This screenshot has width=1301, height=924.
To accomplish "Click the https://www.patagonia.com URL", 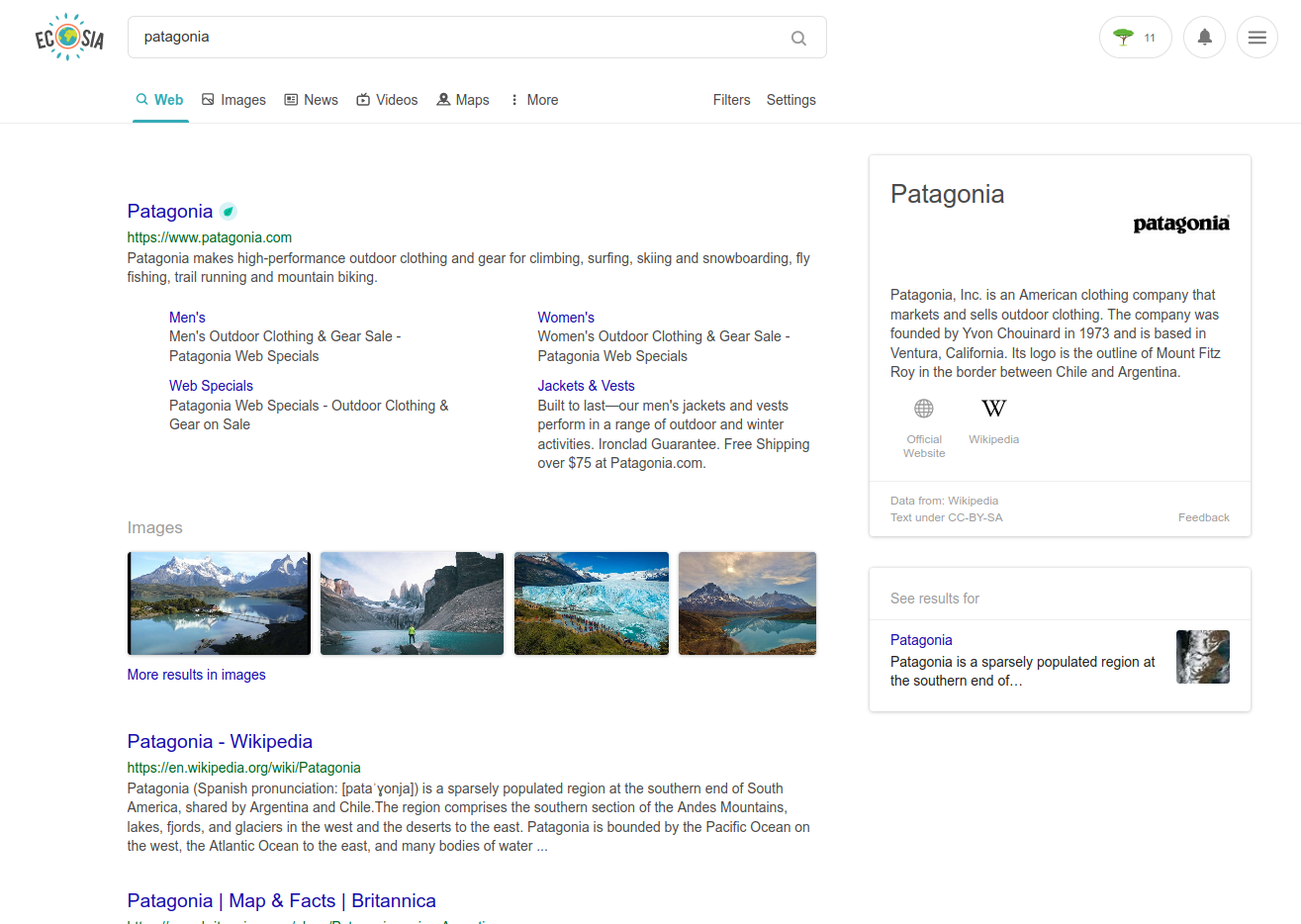I will pos(210,237).
